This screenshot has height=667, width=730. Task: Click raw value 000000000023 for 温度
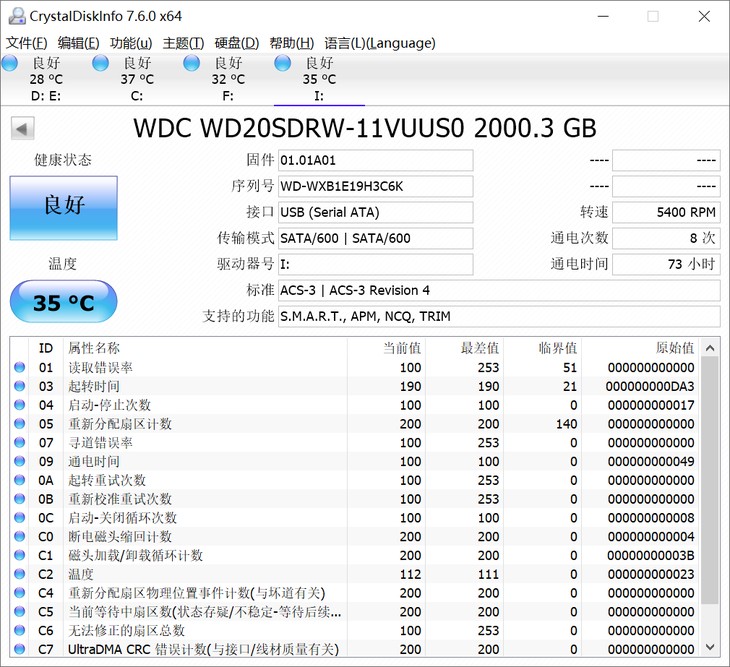click(651, 574)
